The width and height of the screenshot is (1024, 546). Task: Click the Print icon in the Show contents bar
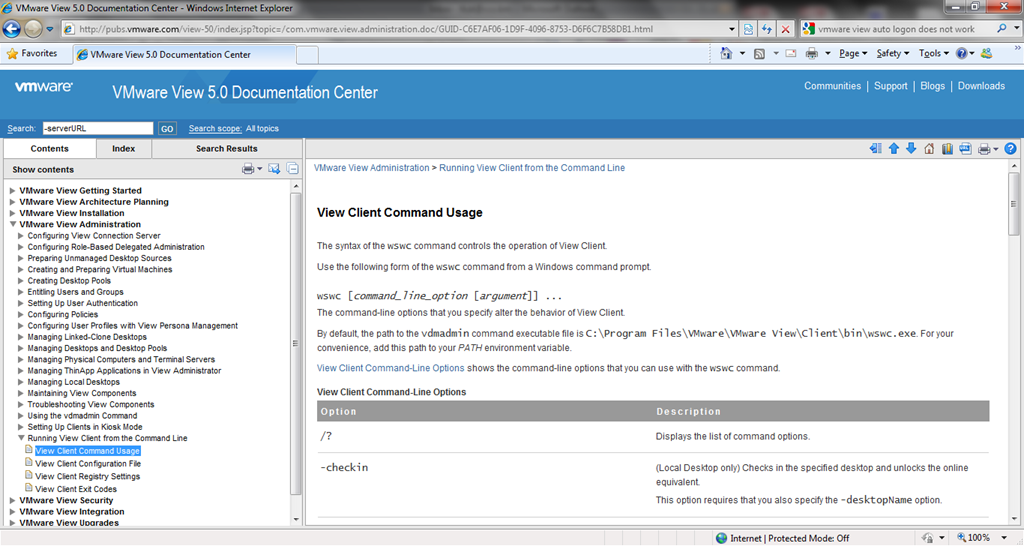[x=248, y=169]
